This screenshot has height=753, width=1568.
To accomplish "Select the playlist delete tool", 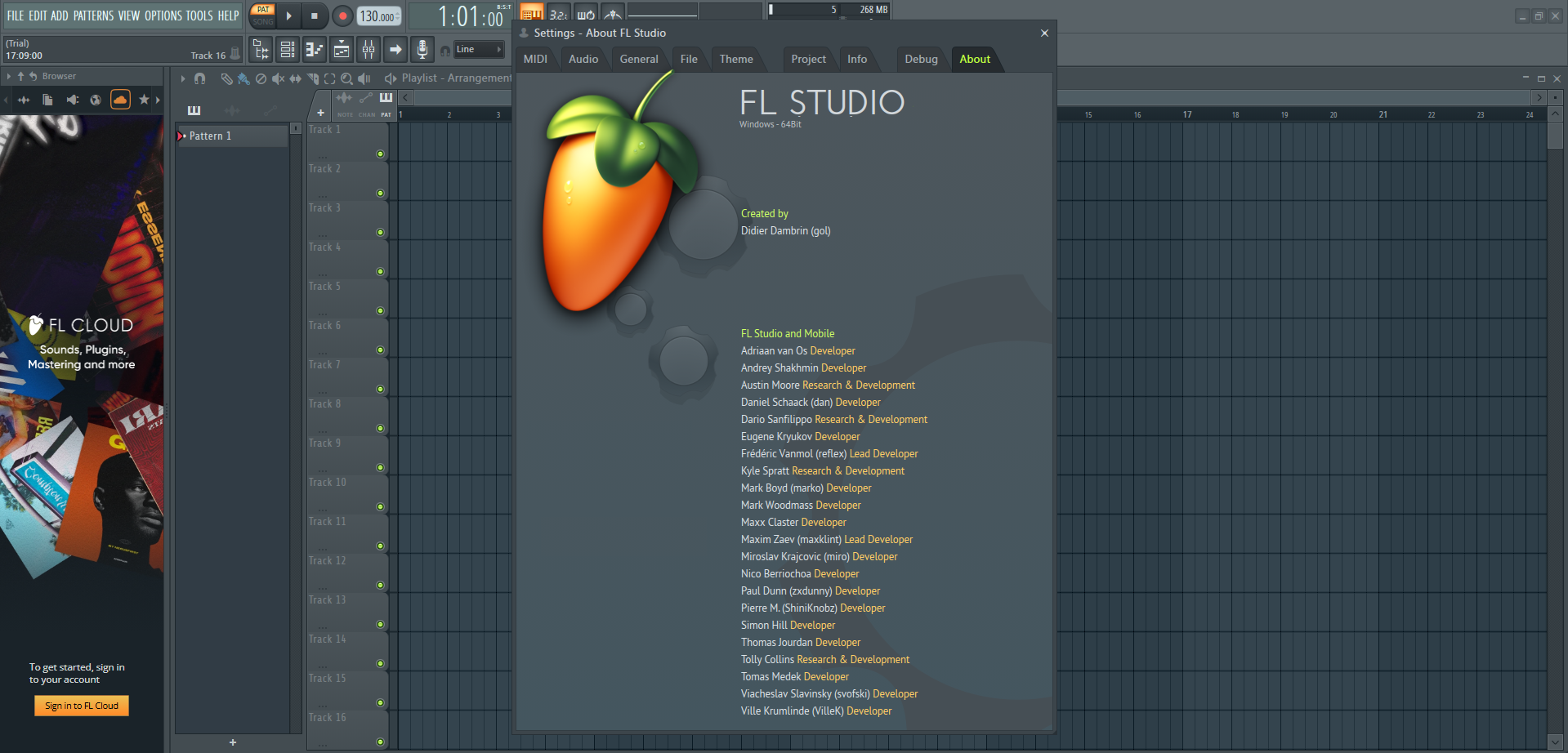I will click(x=261, y=78).
